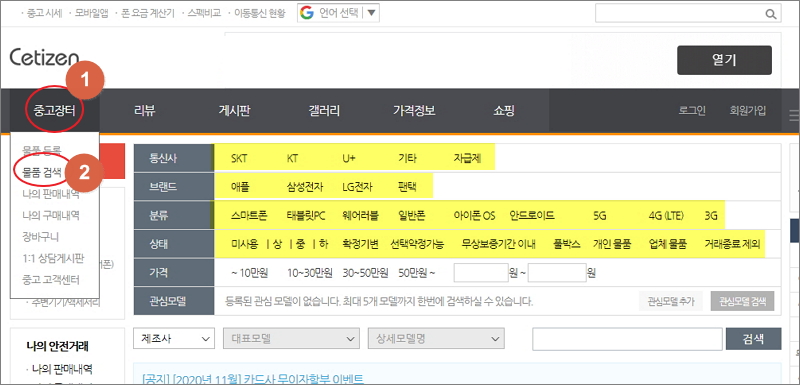Toggle 선택약정가능 filter

[417, 244]
